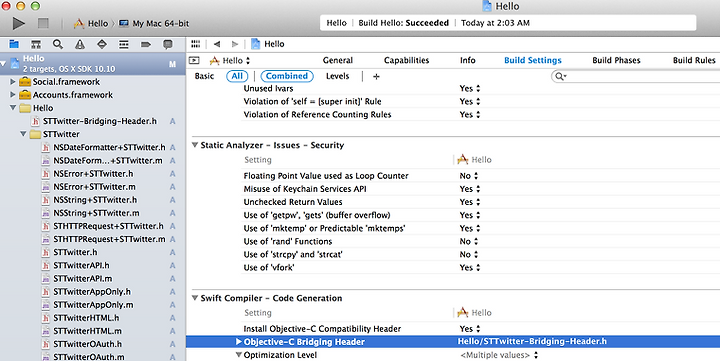The height and width of the screenshot is (361, 720).
Task: Collapse the STTwitter folder
Action: point(23,134)
